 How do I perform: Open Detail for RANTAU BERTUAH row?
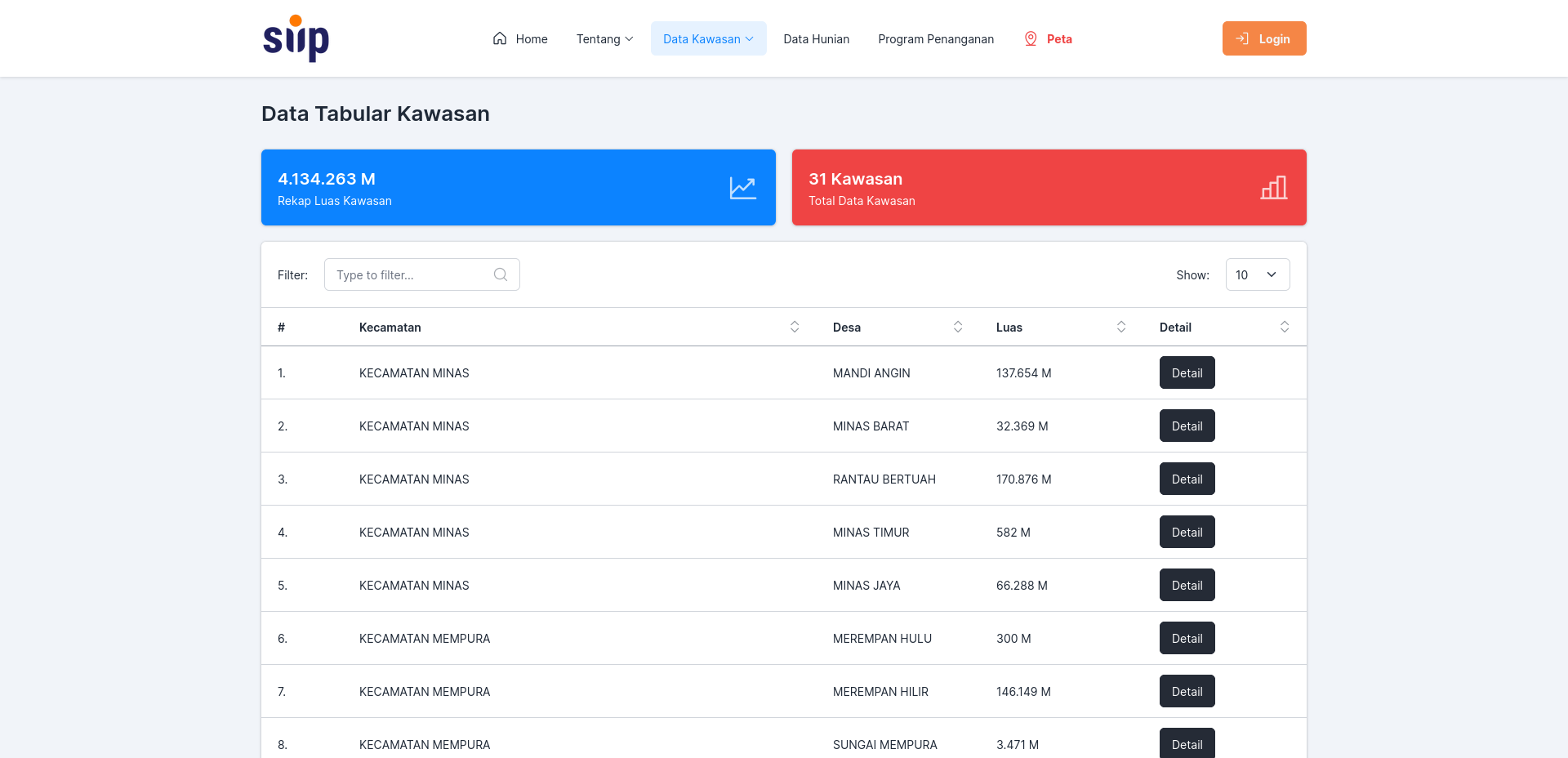pos(1187,479)
